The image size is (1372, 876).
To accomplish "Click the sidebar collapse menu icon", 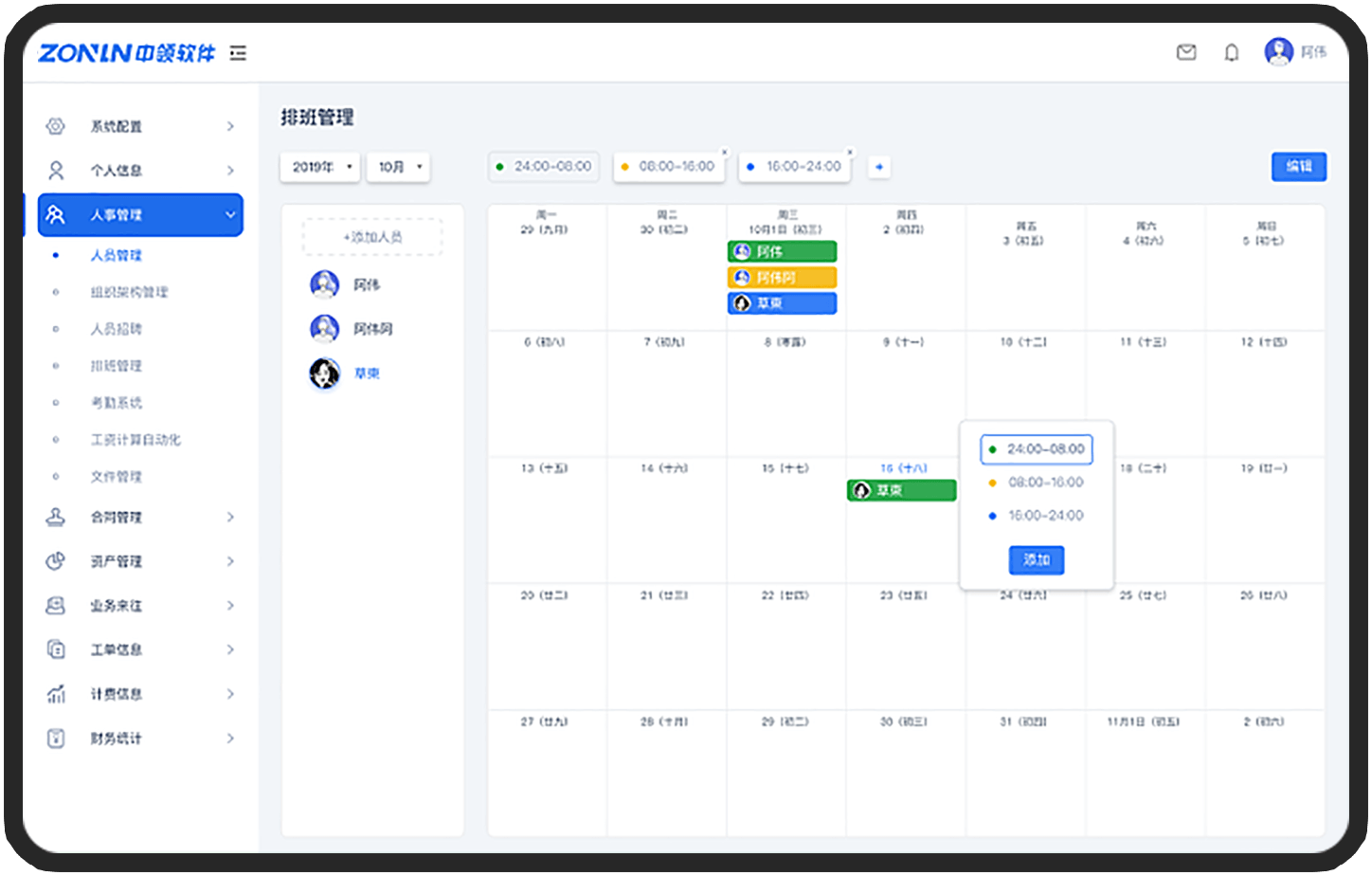I will [238, 53].
